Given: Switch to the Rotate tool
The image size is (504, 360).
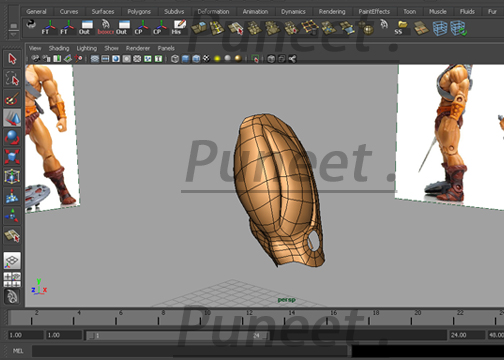Looking at the screenshot, I should coord(12,137).
